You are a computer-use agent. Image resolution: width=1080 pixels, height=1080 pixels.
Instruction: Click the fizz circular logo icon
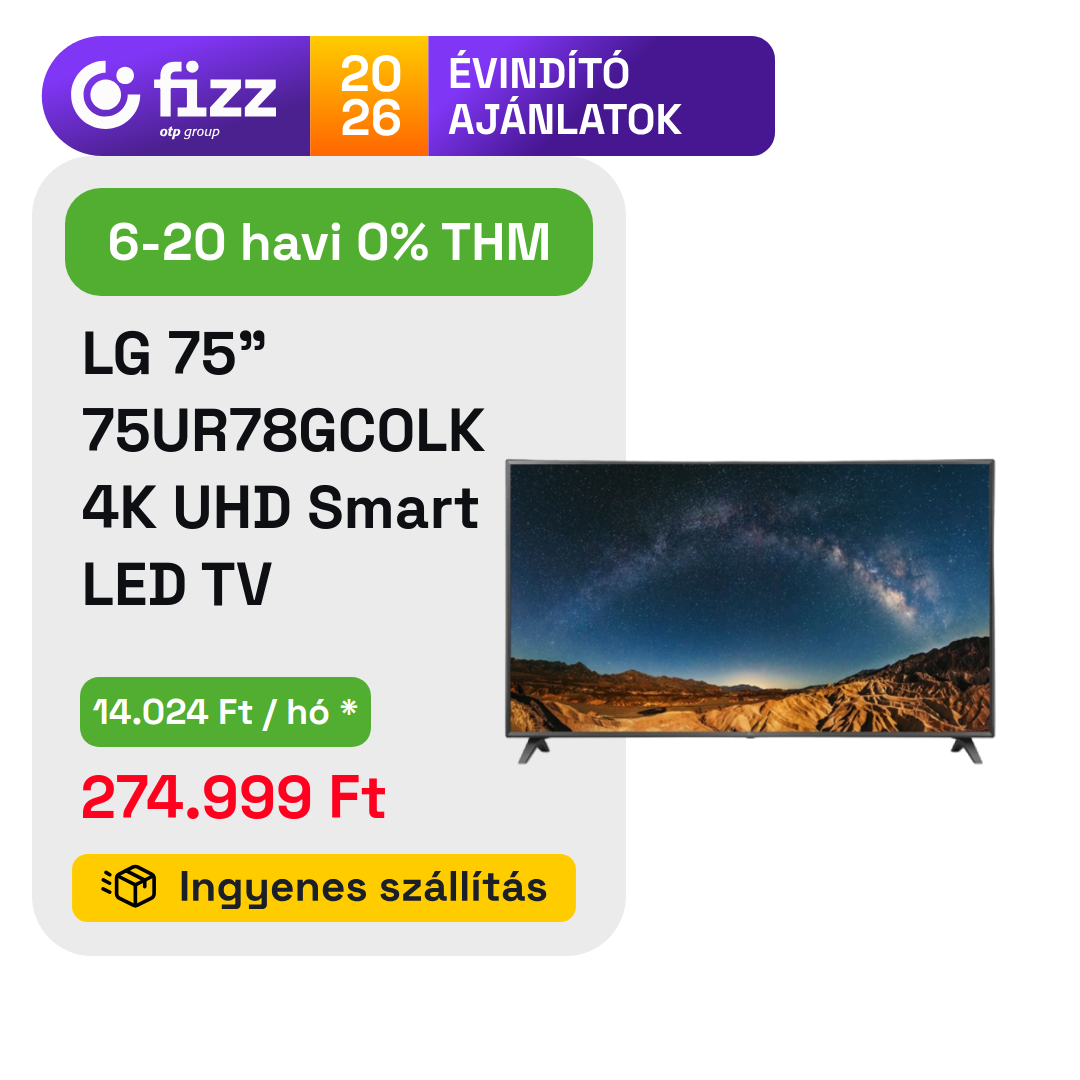coord(105,95)
